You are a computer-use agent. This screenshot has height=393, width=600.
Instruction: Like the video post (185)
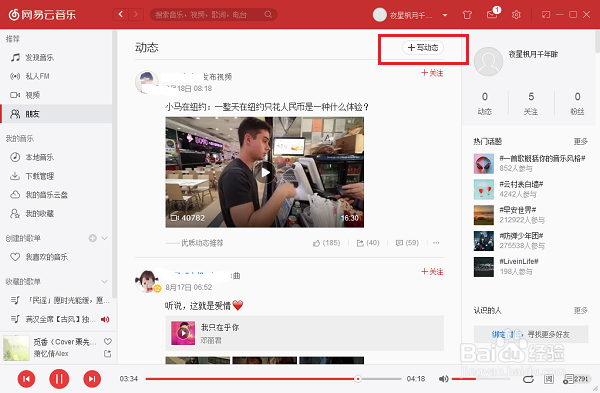326,243
